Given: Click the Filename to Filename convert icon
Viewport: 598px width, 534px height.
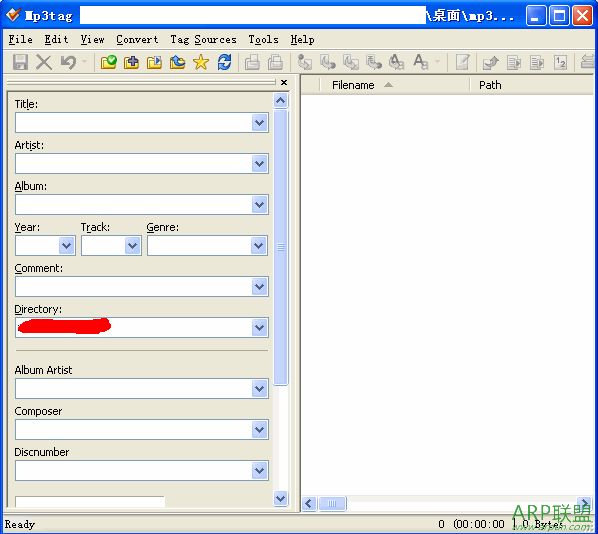Looking at the screenshot, I should click(x=350, y=62).
